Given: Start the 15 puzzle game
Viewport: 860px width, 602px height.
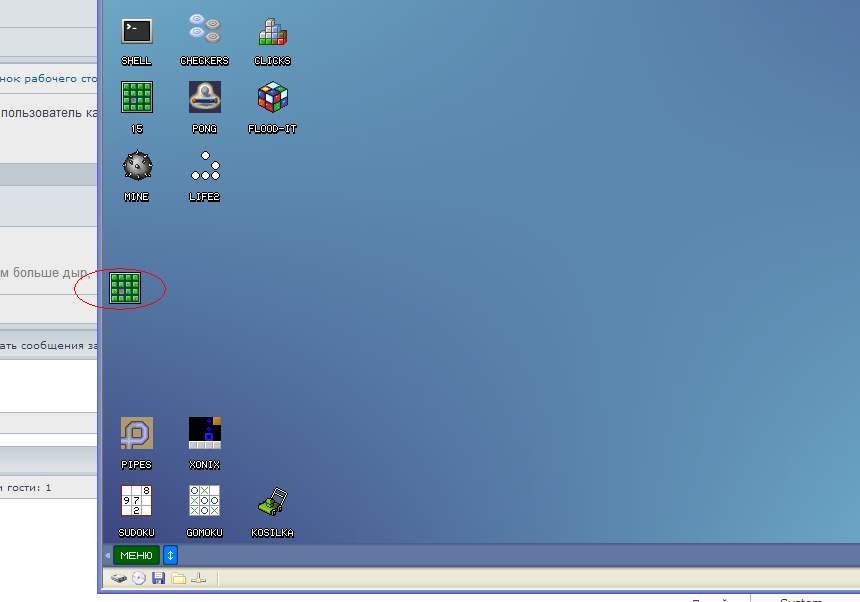Looking at the screenshot, I should tap(137, 98).
